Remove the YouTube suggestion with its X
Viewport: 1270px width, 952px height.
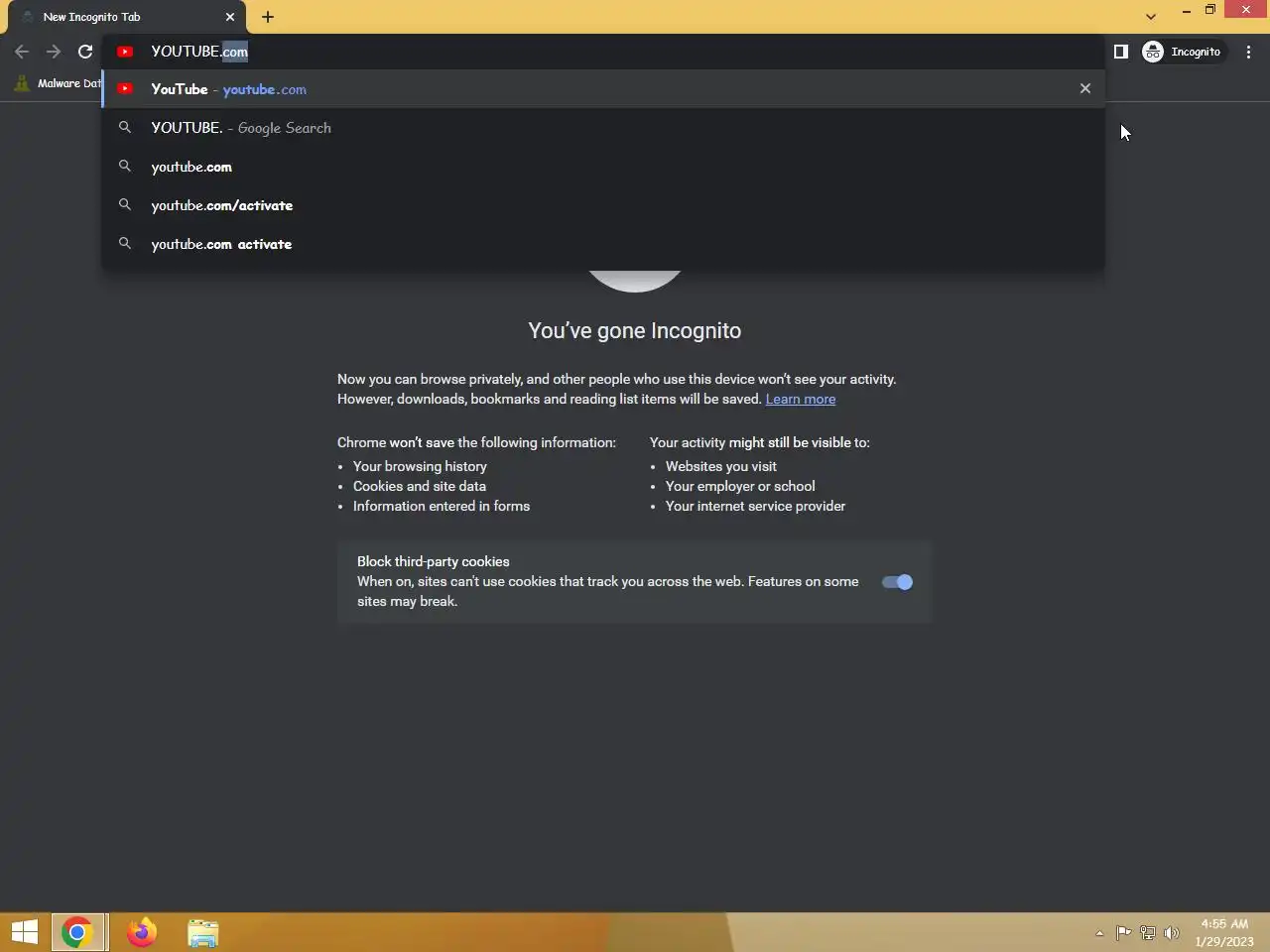1085,89
